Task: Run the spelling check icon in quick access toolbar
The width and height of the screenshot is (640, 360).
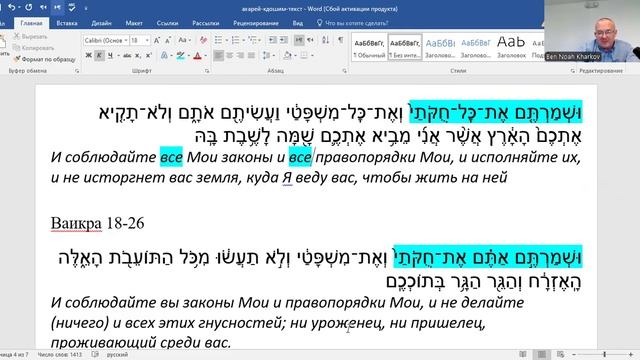Action: 71,7
